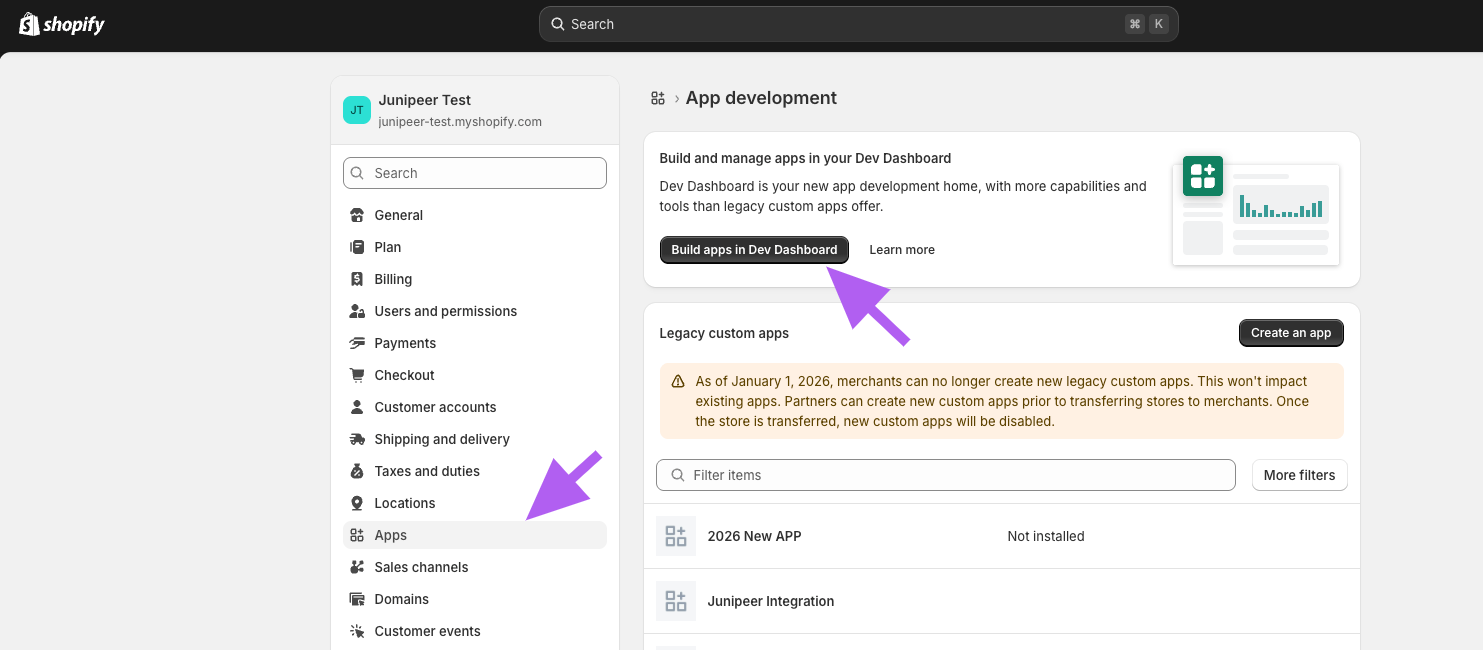Image resolution: width=1483 pixels, height=650 pixels.
Task: Go to Billing settings
Action: pos(475,279)
